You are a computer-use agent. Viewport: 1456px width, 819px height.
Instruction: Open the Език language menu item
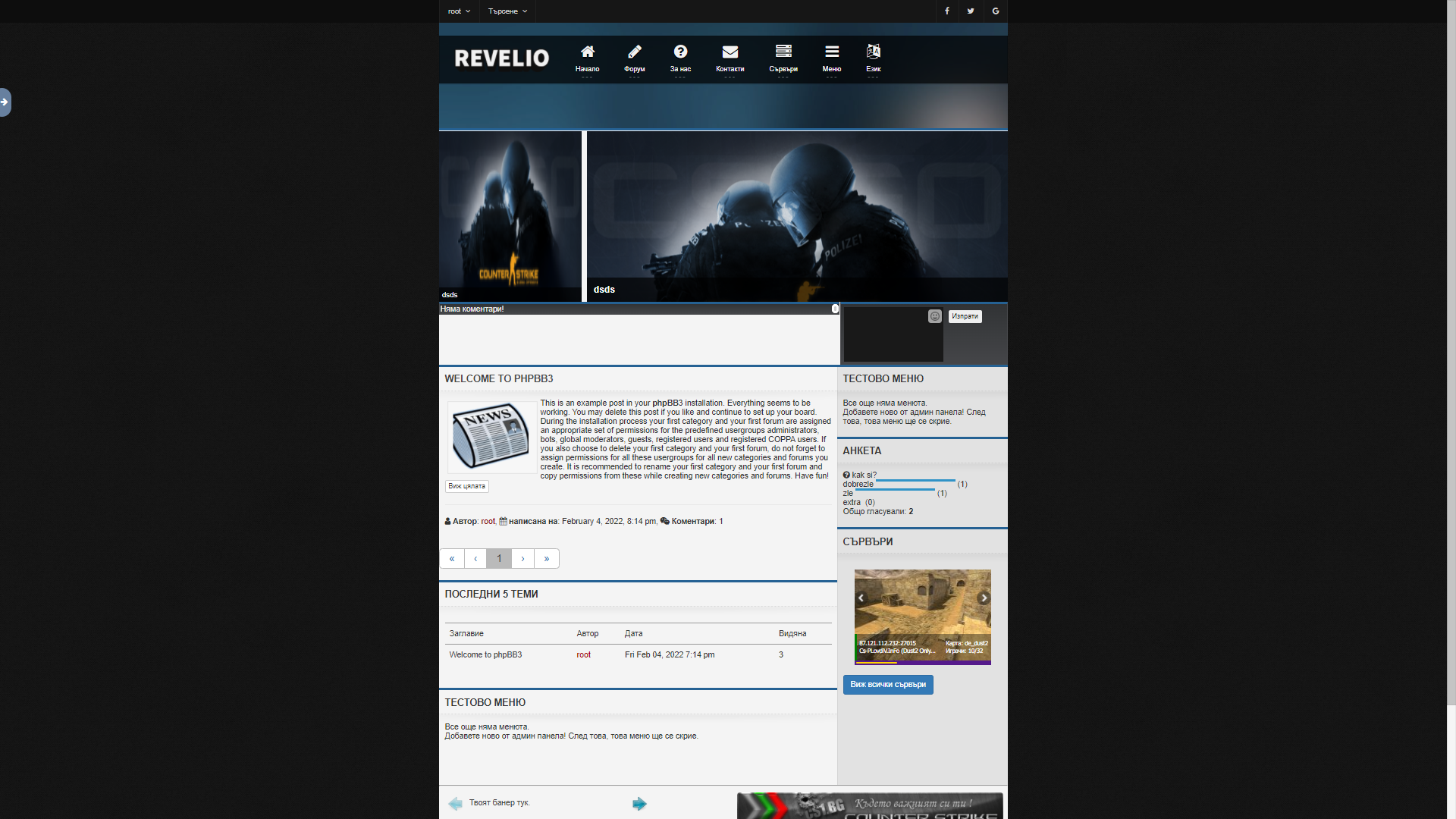(874, 52)
